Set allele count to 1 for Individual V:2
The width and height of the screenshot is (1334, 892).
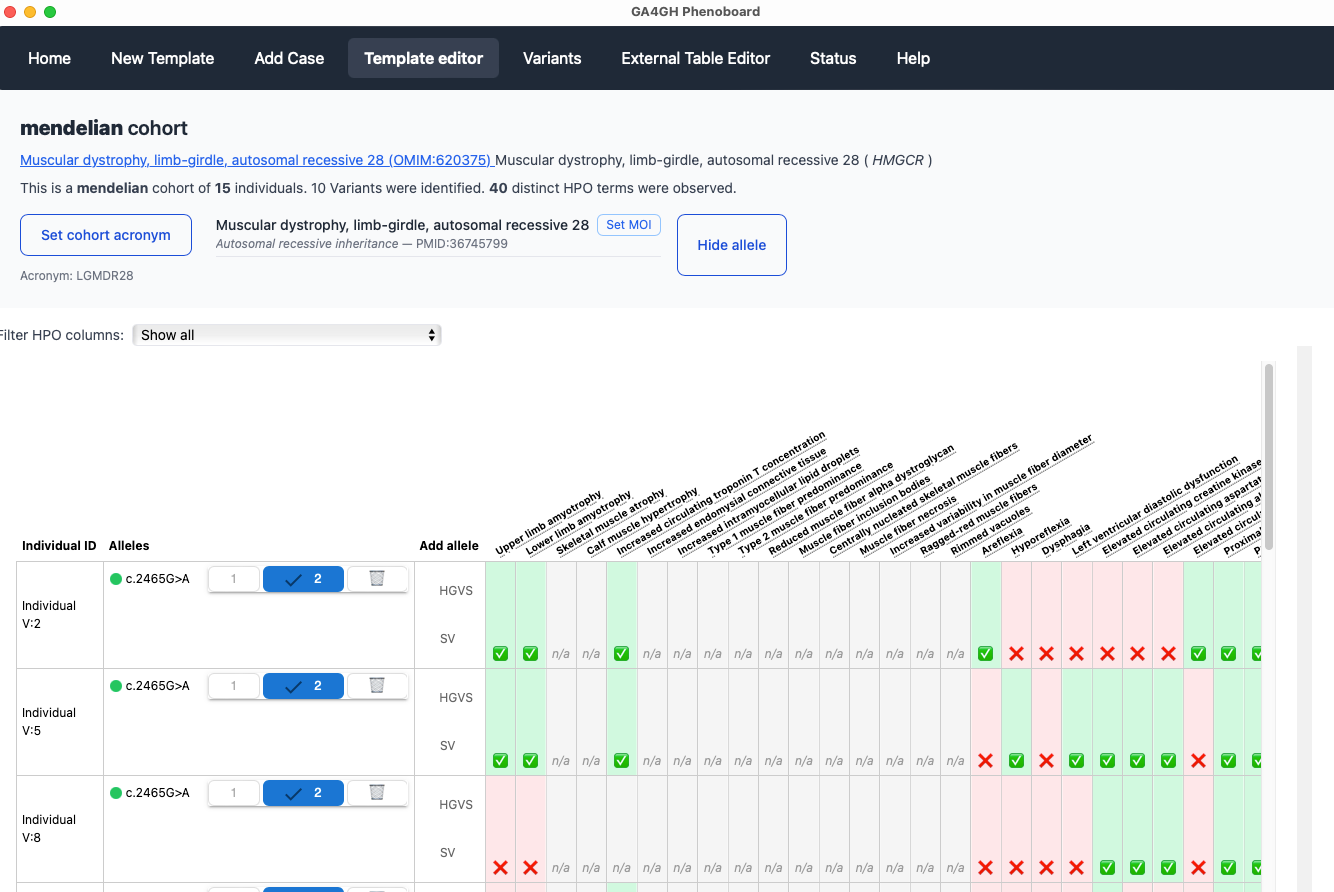[234, 578]
